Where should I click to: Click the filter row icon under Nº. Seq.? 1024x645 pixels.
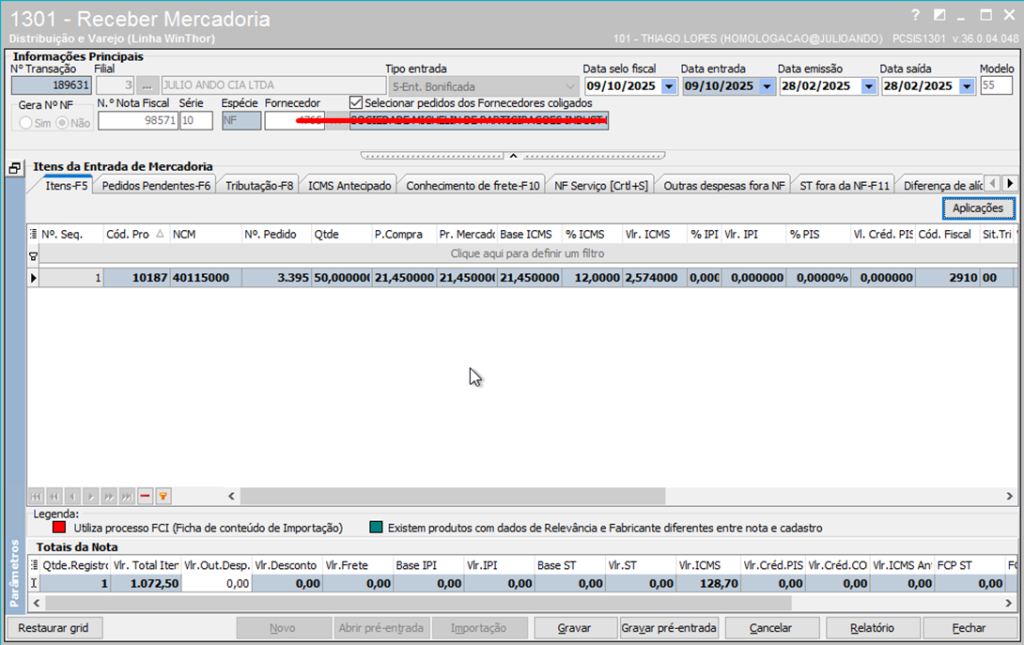click(x=33, y=255)
